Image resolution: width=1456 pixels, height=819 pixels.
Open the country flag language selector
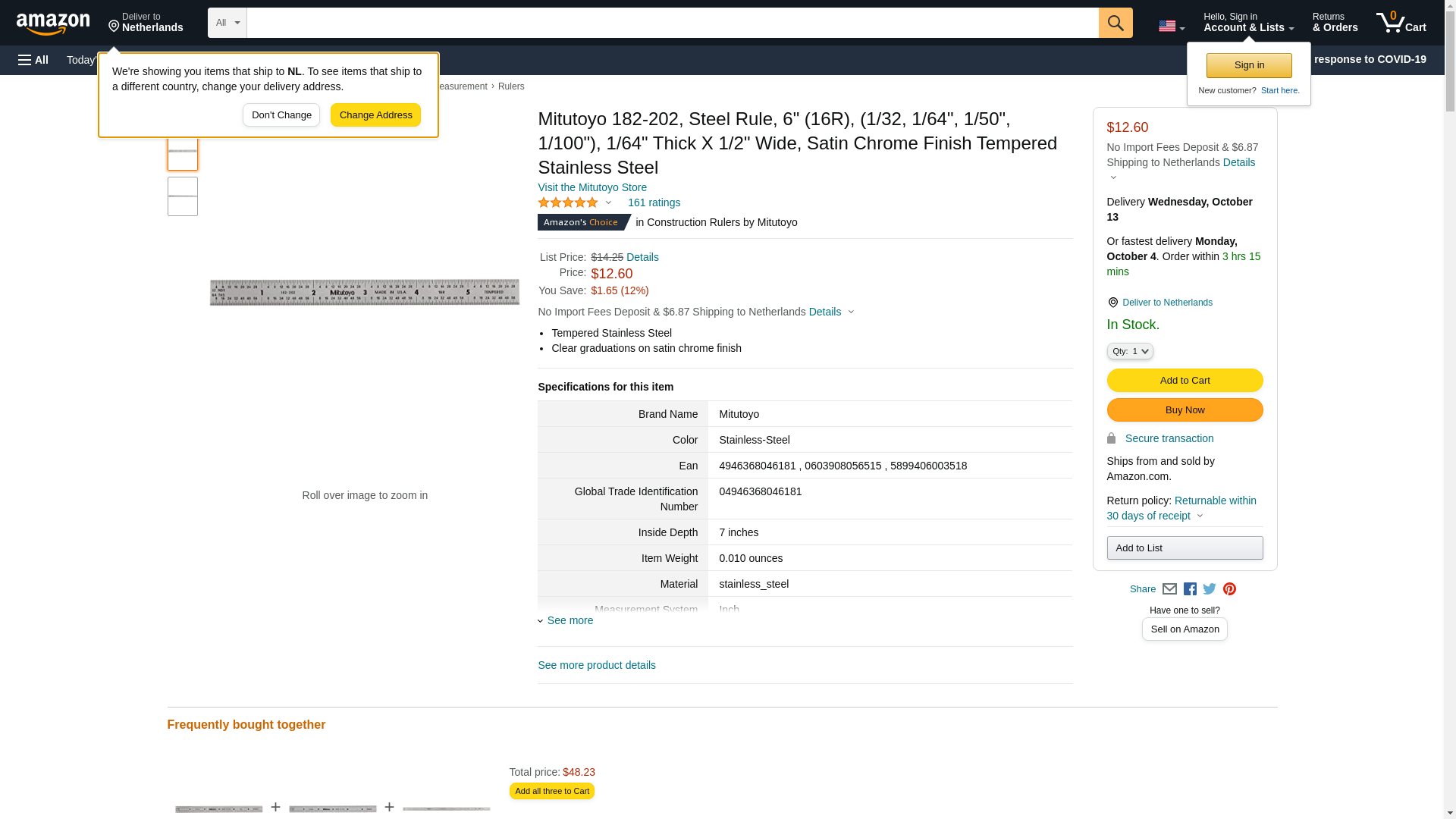tap(1171, 27)
